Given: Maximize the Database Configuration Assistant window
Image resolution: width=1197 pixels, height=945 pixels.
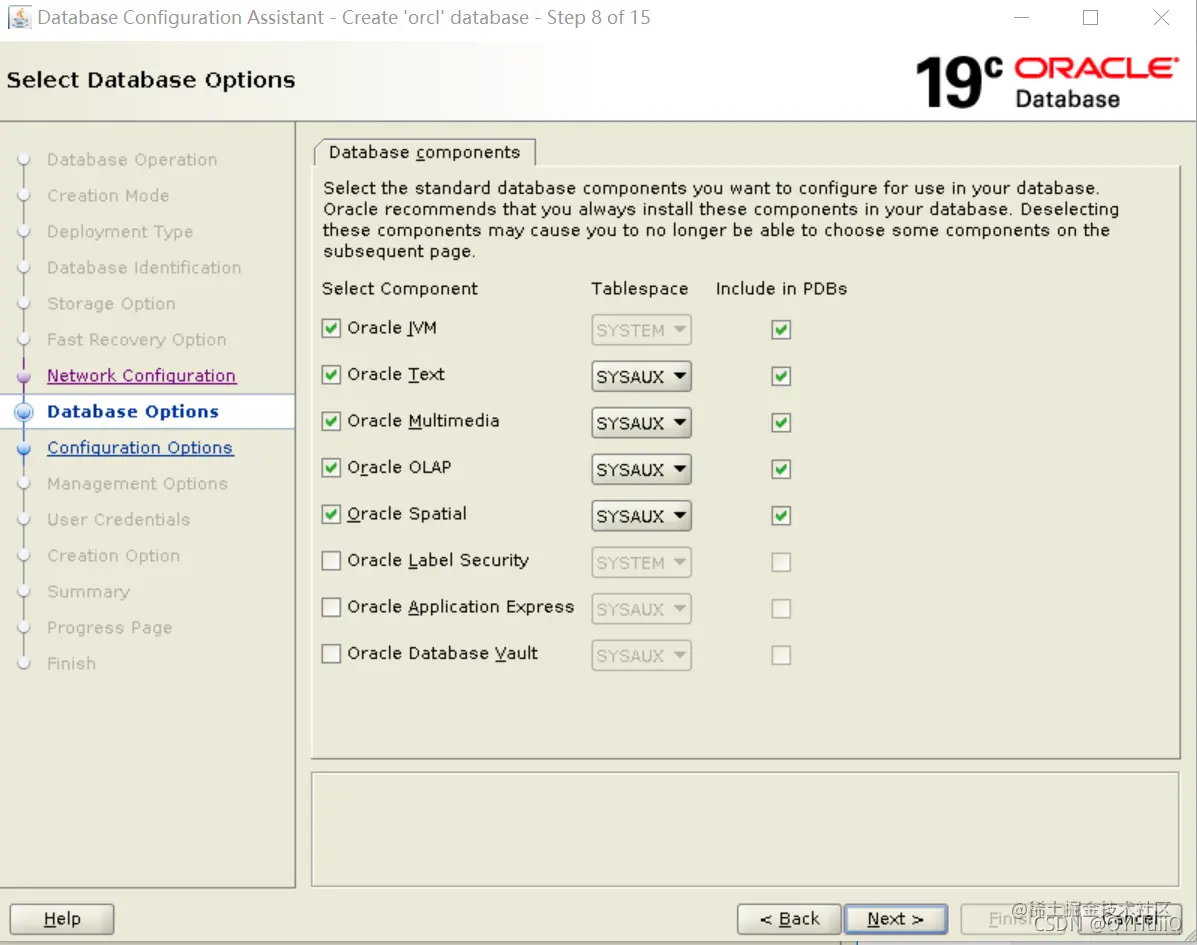Looking at the screenshot, I should (x=1090, y=18).
